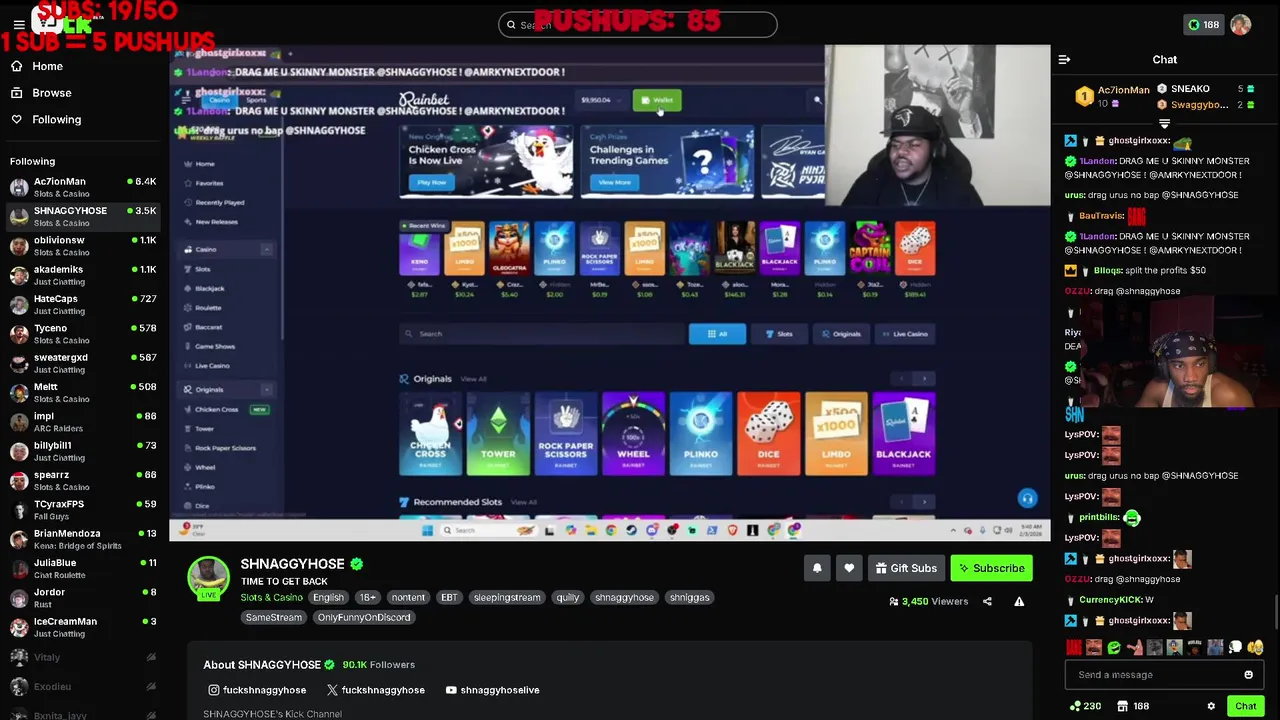Select the Live Casino tab in Rainbet's filter
The image size is (1280, 720).
904,334
